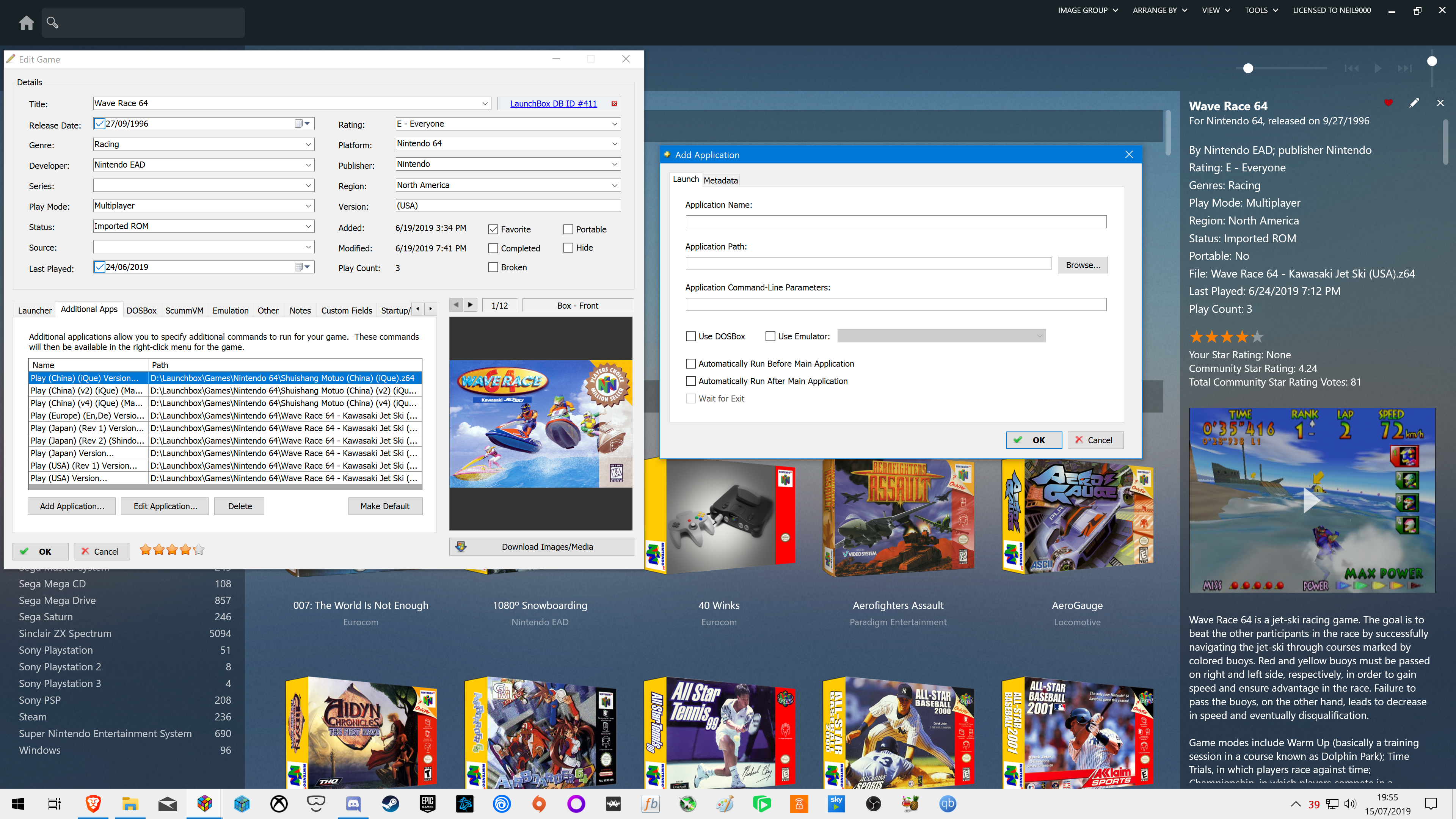Check the Portable checkbox

tap(569, 229)
